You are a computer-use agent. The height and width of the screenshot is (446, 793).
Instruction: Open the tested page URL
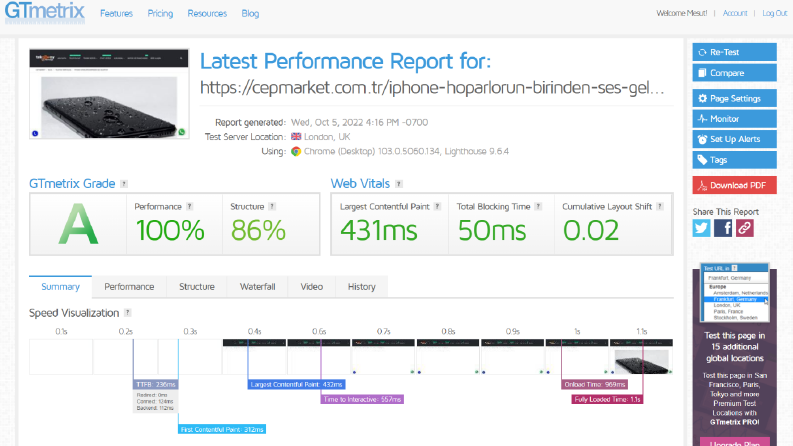[432, 88]
